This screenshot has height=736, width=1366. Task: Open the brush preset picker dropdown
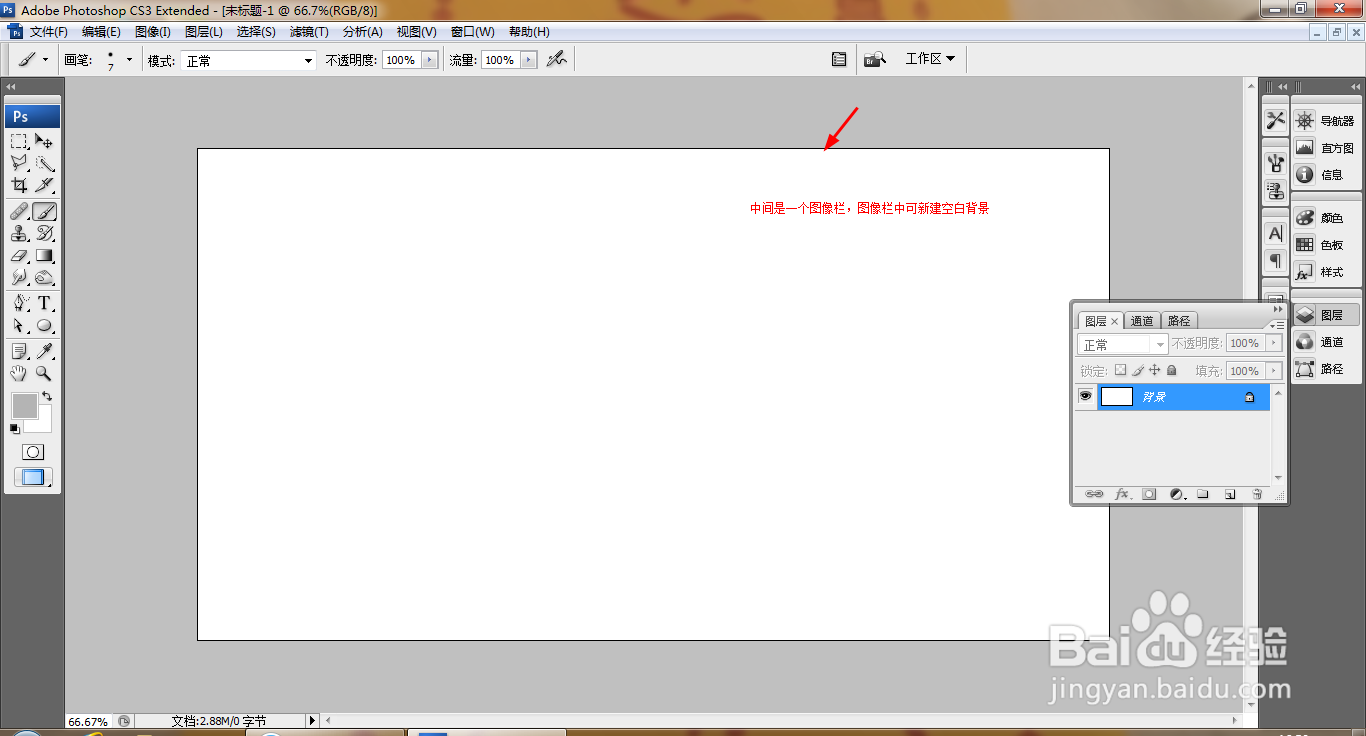(129, 60)
